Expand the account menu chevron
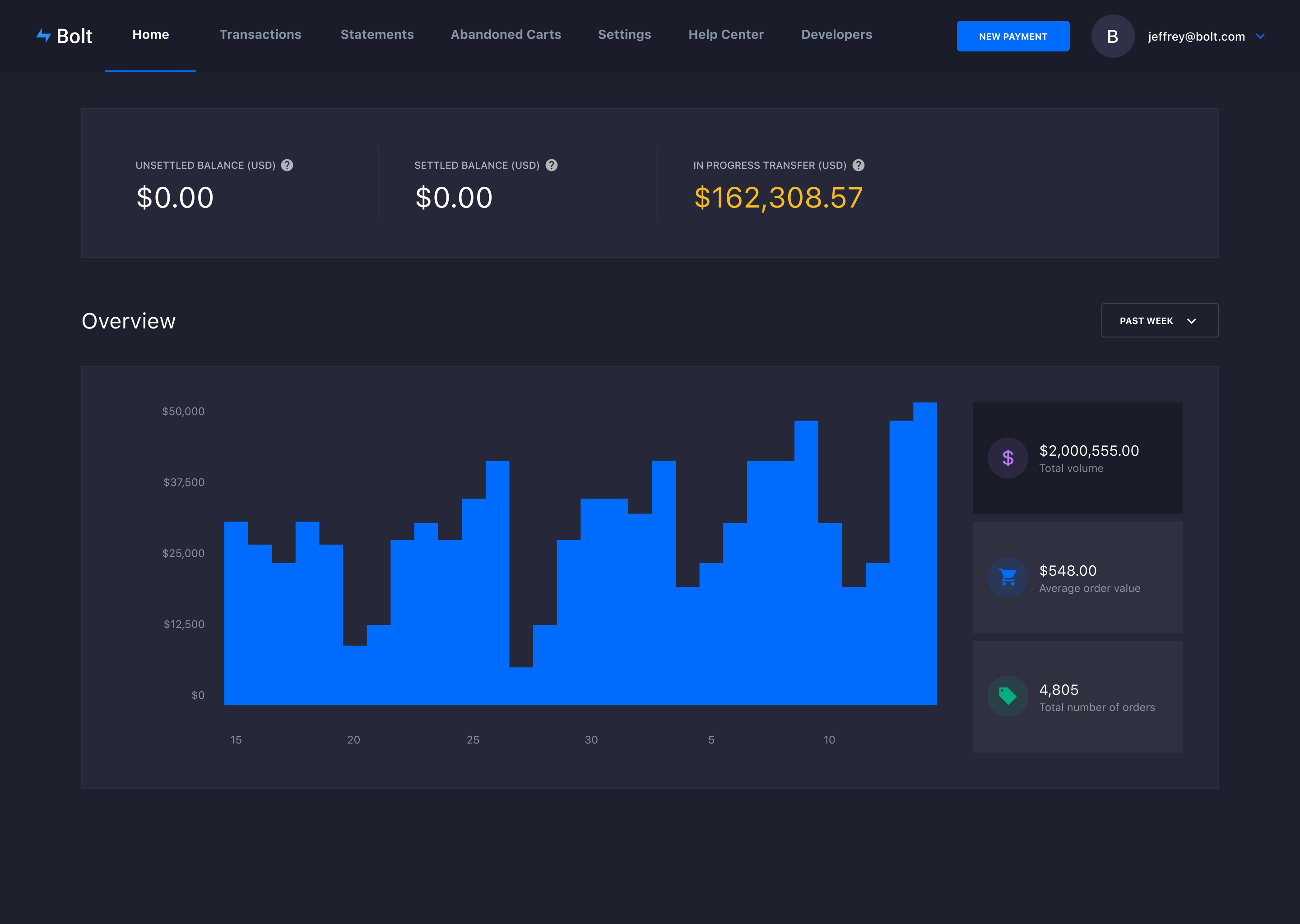 point(1260,37)
